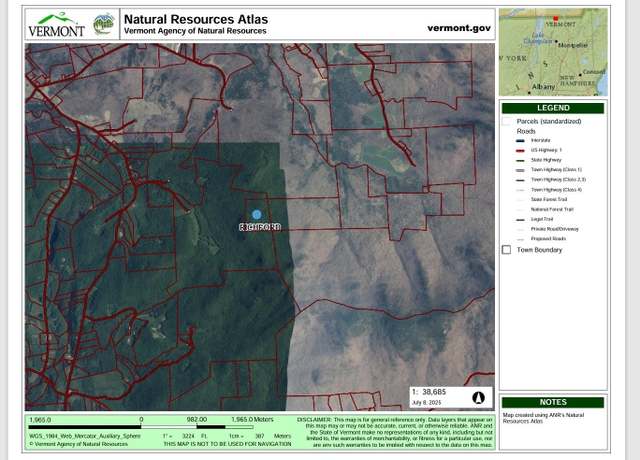Screen dimensions: 640x460
Task: Click THIS MAP IS NOT TO BE USED FOR NAVIGATION
Action: (227, 444)
